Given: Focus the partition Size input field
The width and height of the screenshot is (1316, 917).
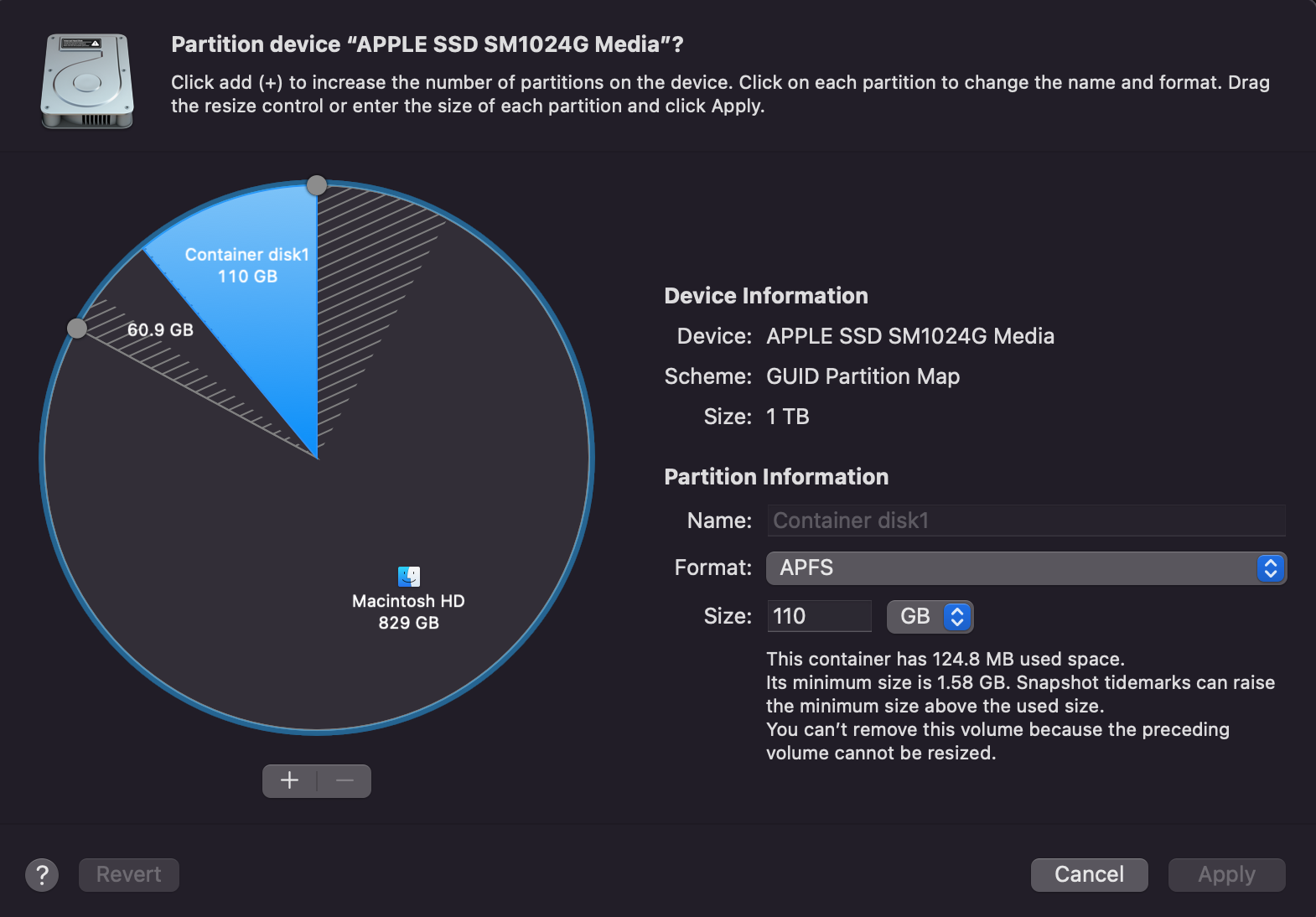Looking at the screenshot, I should pyautogui.click(x=819, y=617).
